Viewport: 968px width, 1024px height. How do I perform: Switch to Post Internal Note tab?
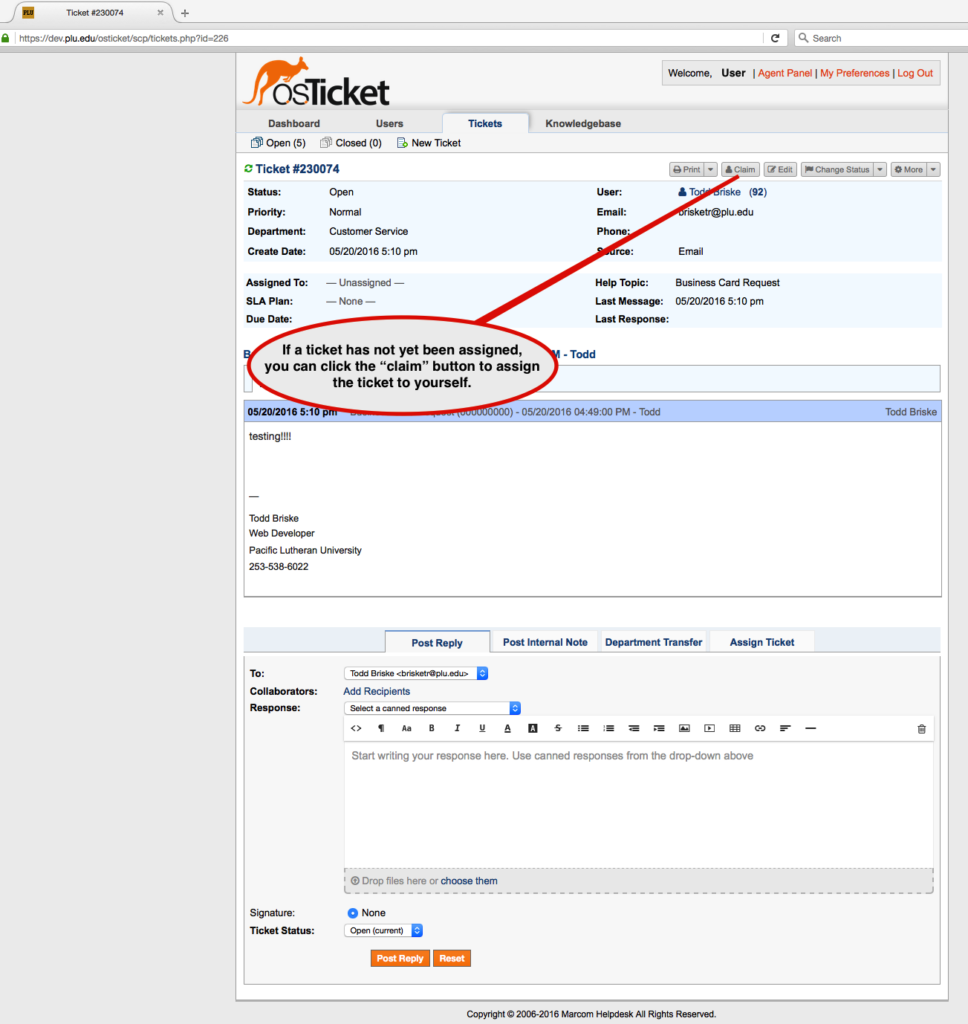click(545, 642)
